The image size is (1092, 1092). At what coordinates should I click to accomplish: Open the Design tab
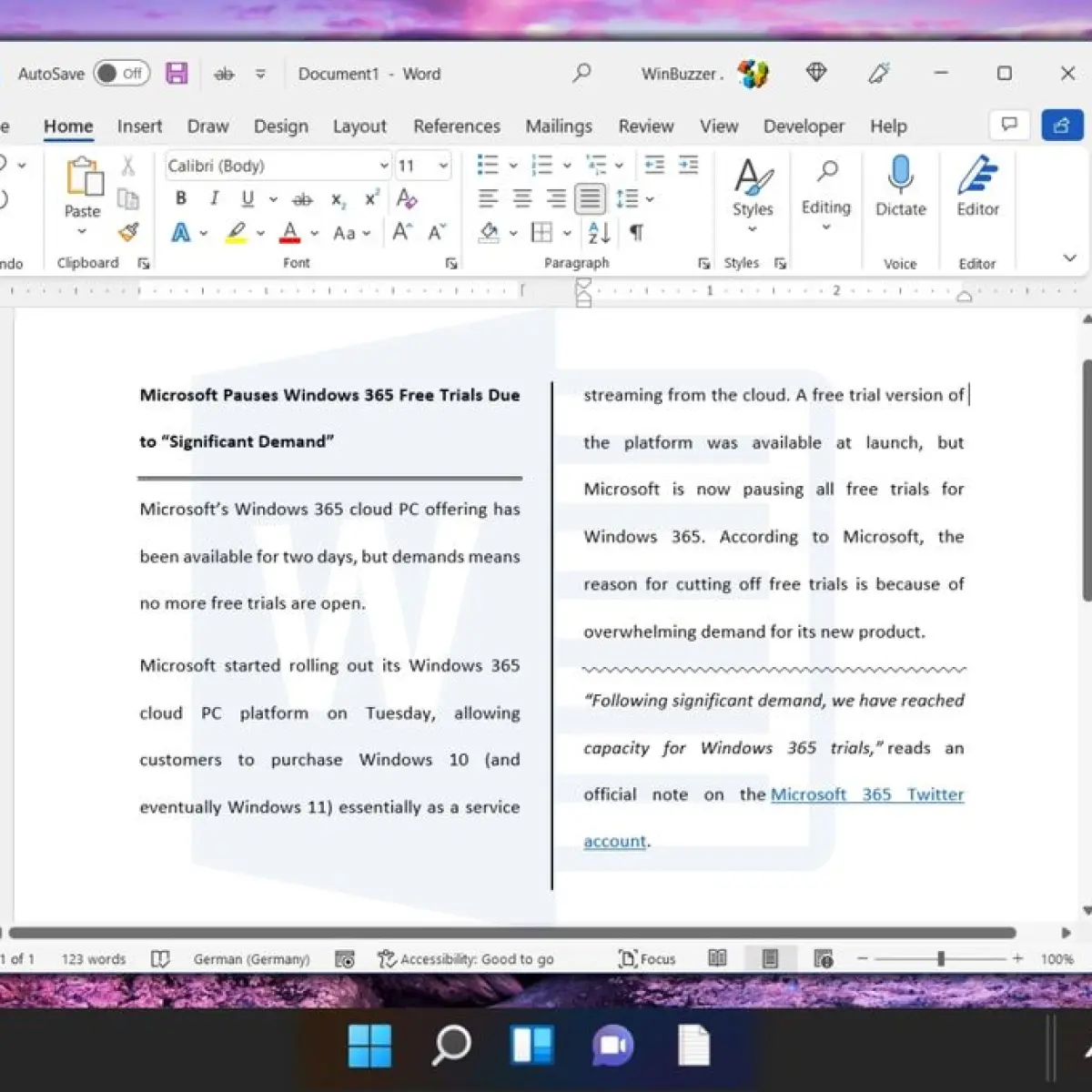(280, 126)
